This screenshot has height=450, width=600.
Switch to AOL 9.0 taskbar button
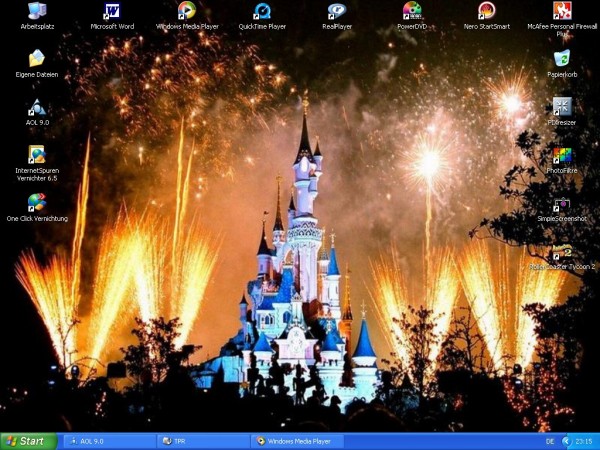coord(109,441)
